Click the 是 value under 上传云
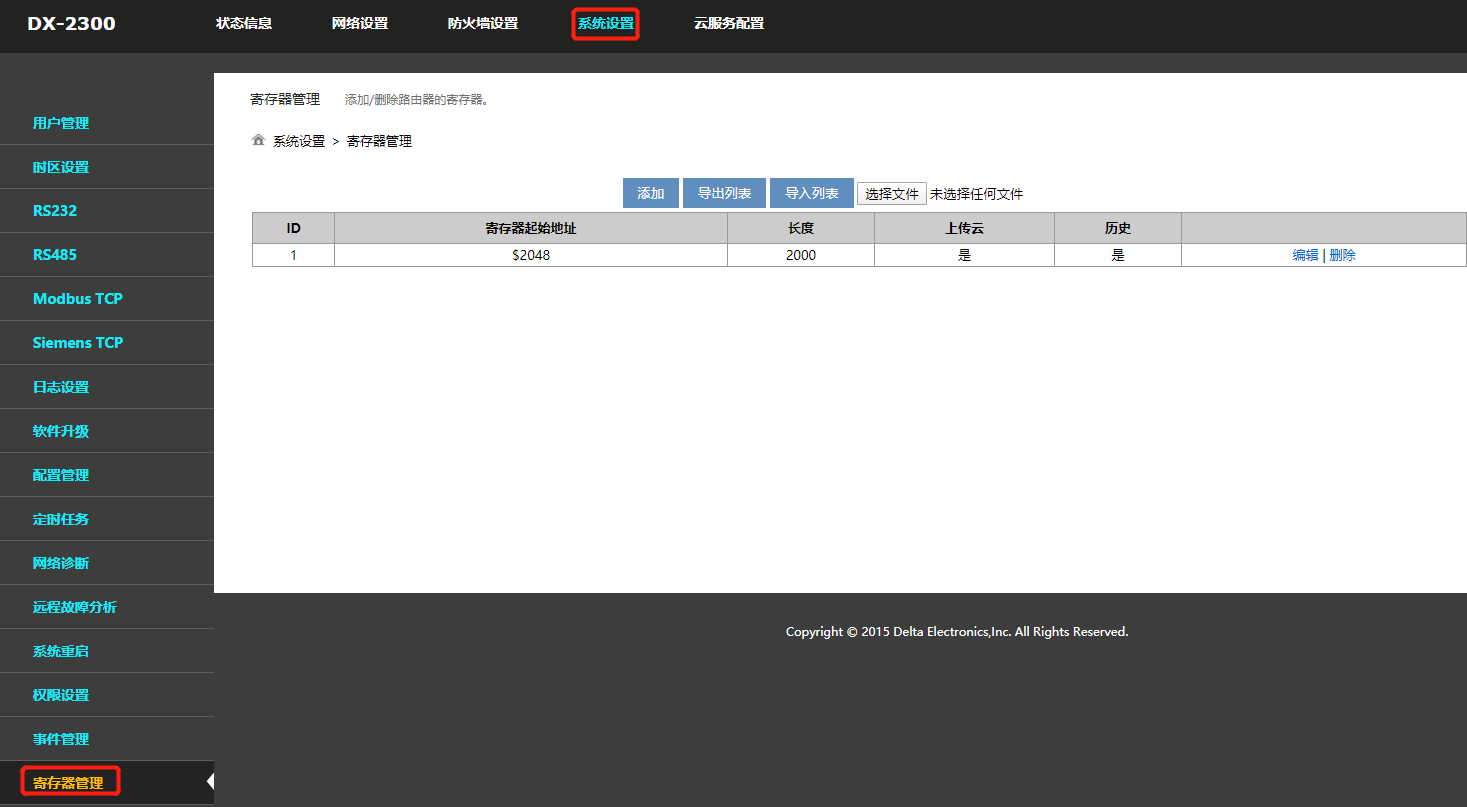 (x=964, y=255)
